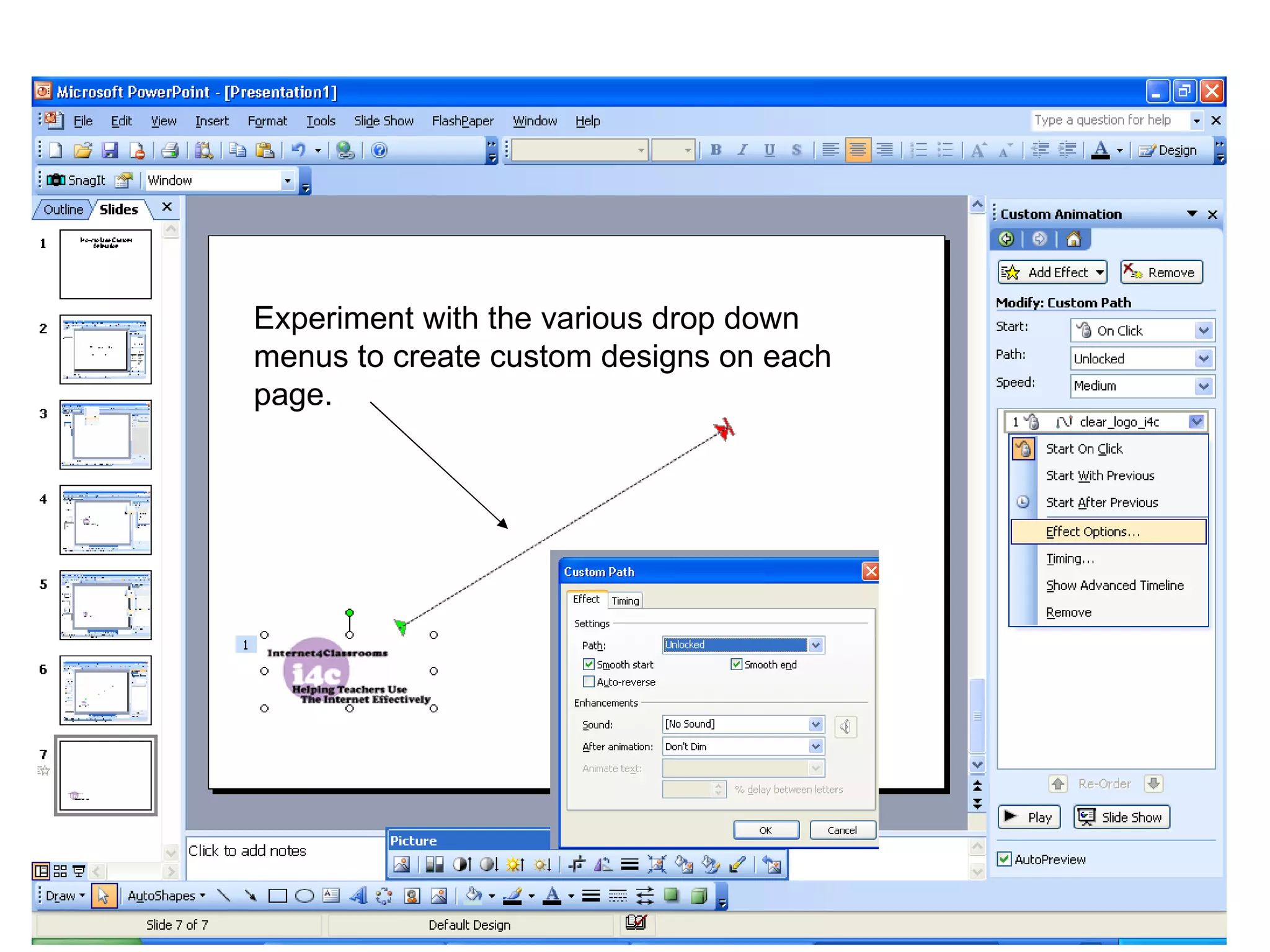Click the home icon in Custom Animation
1270x952 pixels.
[x=1073, y=239]
